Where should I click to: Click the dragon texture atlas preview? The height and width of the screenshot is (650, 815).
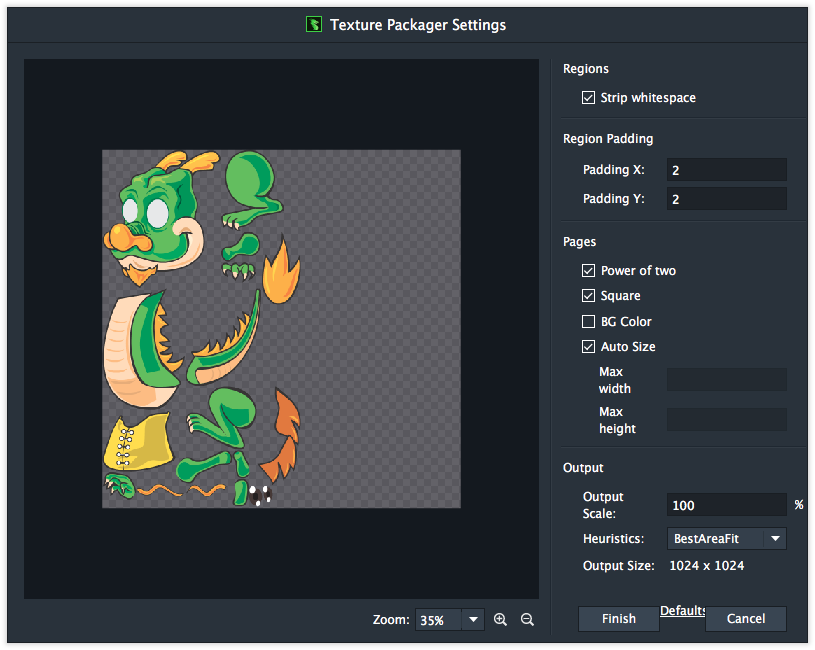(x=281, y=328)
